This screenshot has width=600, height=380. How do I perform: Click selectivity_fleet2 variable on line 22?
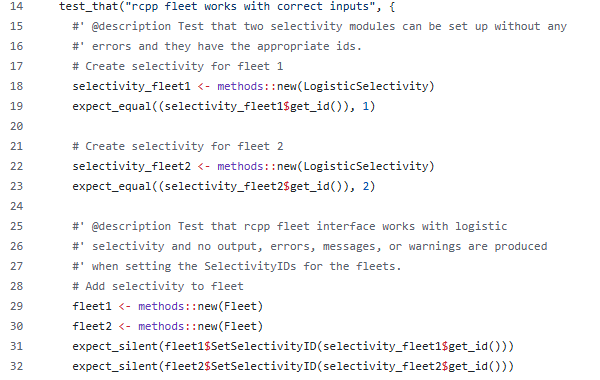click(x=132, y=166)
